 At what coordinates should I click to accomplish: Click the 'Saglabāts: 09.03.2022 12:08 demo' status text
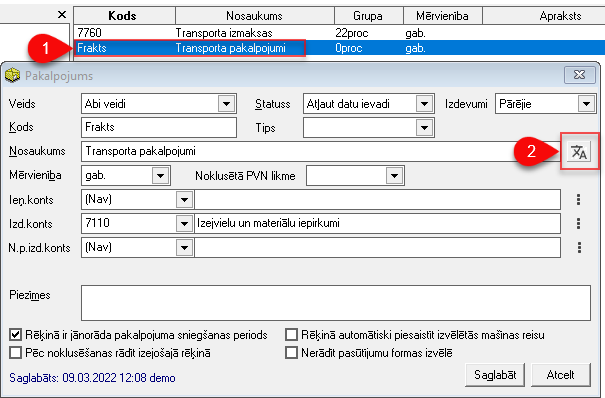coord(92,378)
